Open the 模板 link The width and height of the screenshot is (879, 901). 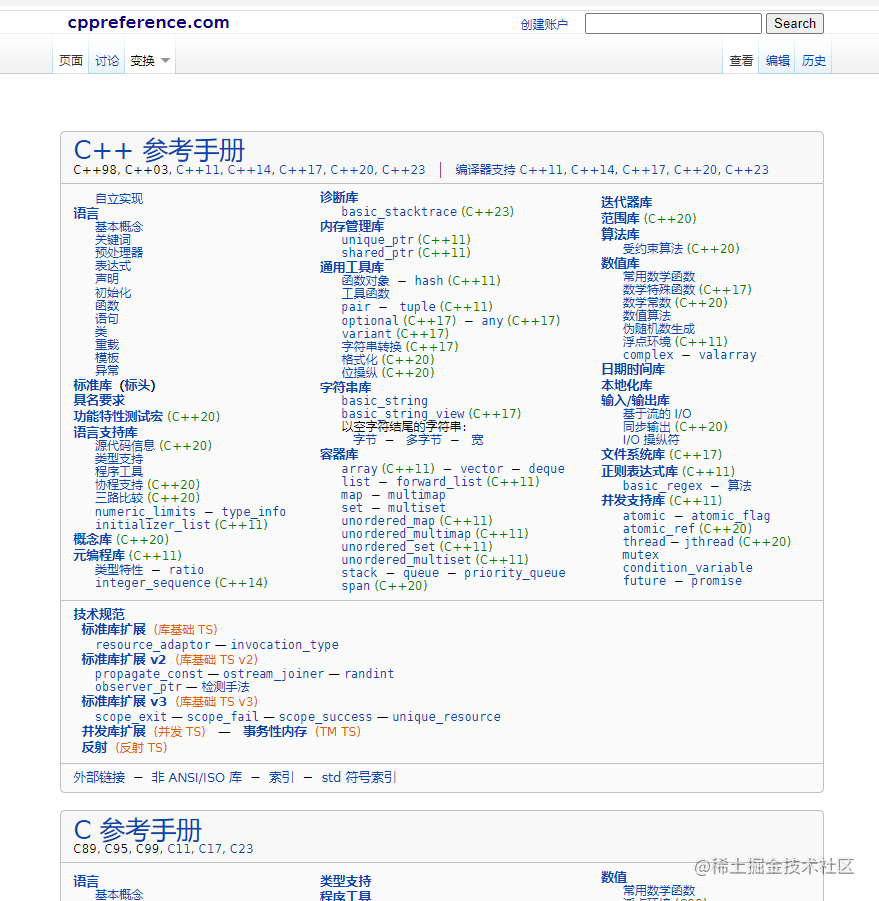[x=107, y=357]
